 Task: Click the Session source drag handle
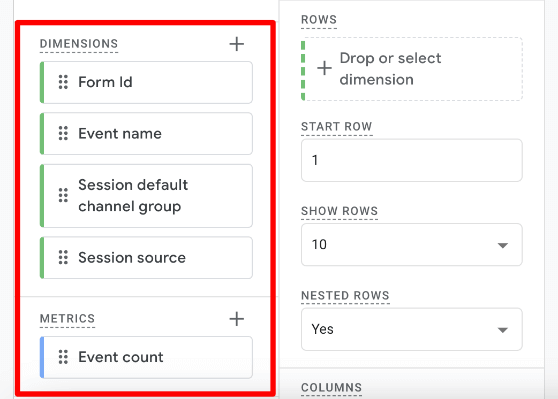(x=63, y=257)
